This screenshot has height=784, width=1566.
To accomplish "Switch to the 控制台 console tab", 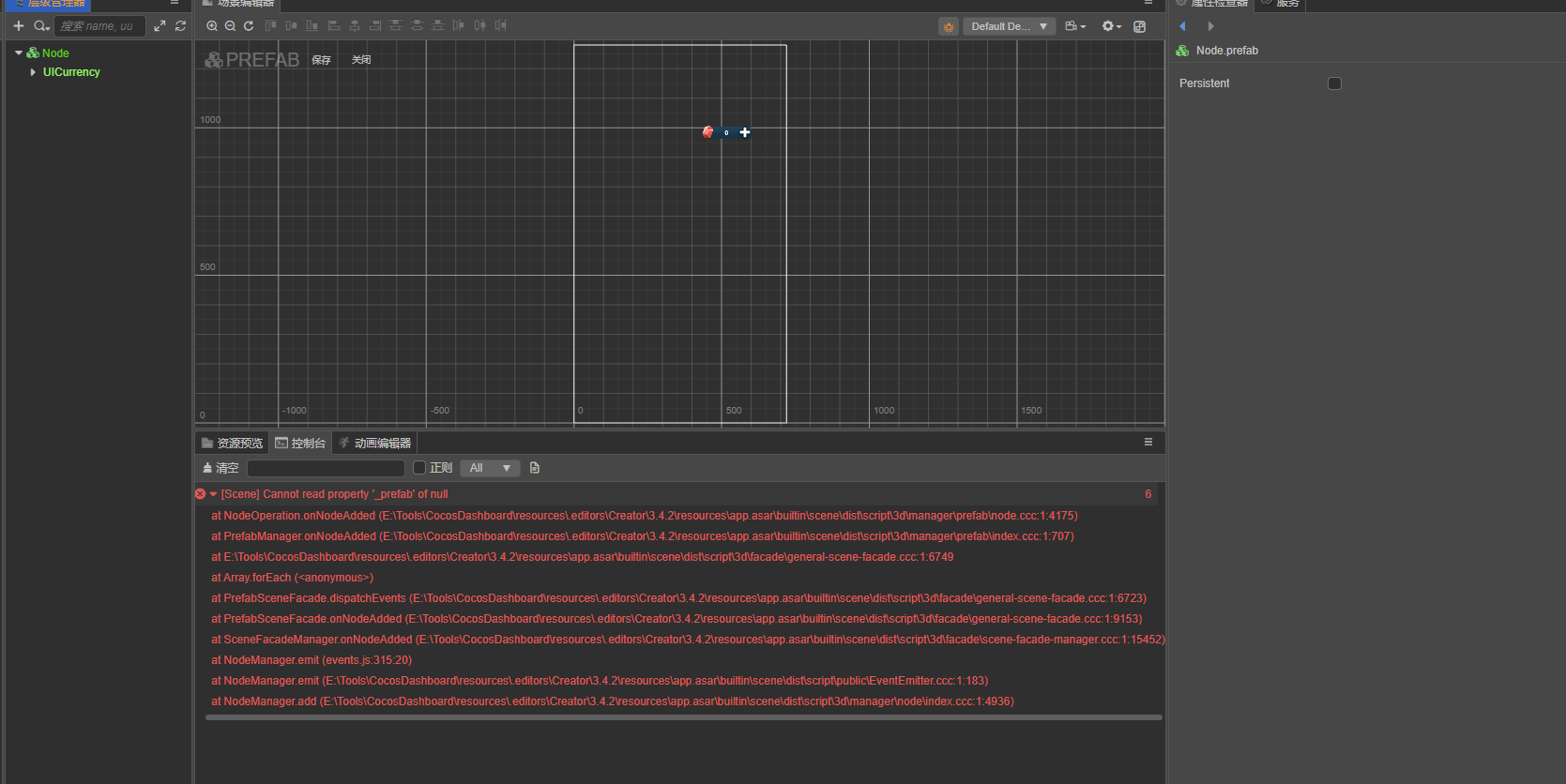I will (300, 443).
